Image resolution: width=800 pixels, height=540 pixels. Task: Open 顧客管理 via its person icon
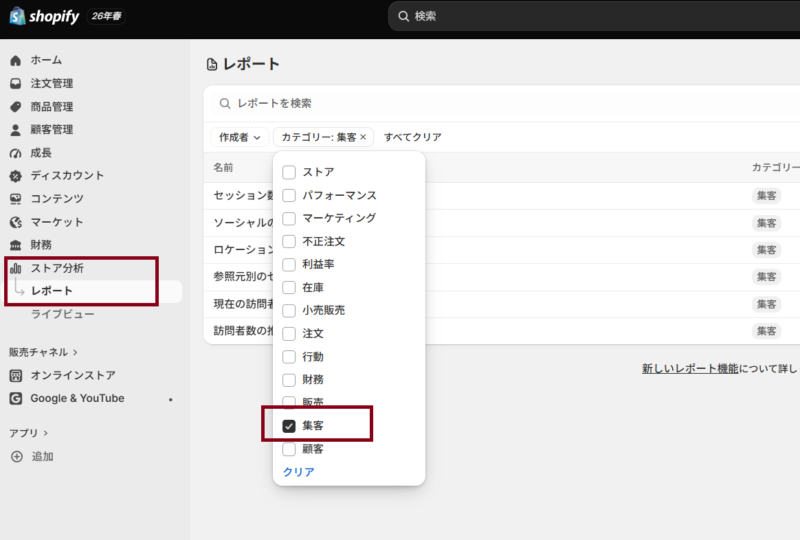(x=16, y=130)
